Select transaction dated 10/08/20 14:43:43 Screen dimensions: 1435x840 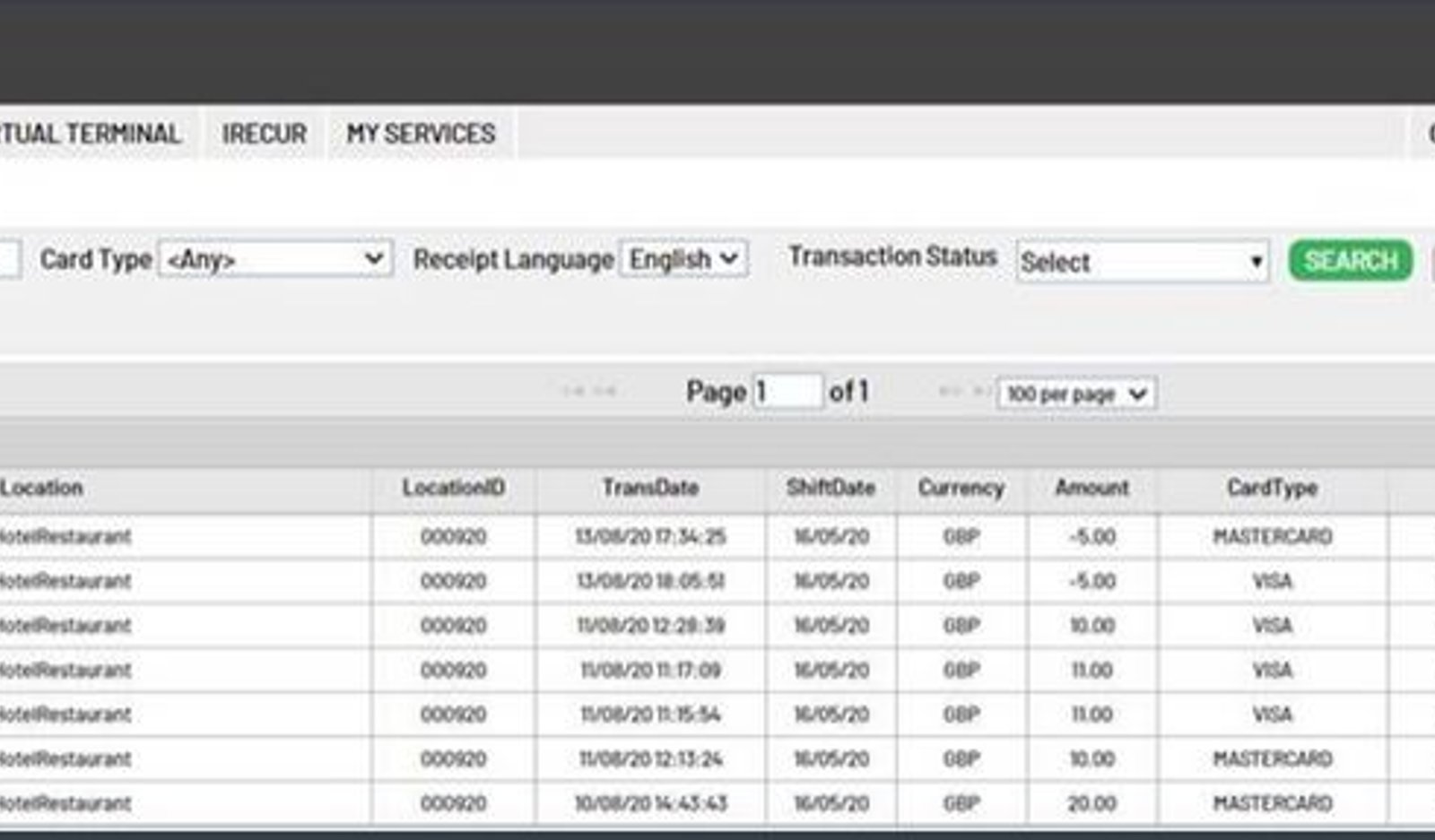(x=650, y=803)
